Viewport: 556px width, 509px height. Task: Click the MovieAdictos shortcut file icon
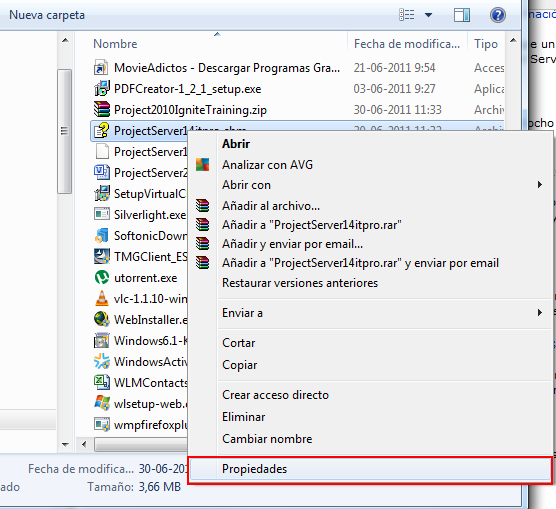[101, 67]
